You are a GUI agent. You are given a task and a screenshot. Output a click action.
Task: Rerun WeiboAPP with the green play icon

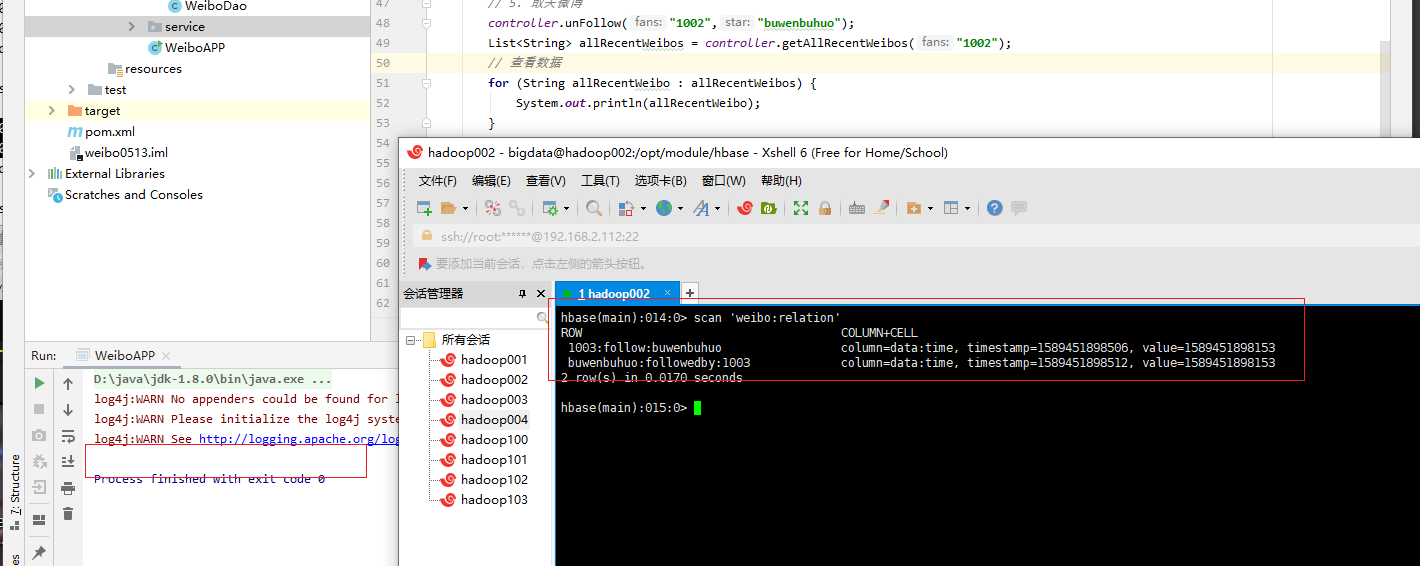[x=39, y=383]
